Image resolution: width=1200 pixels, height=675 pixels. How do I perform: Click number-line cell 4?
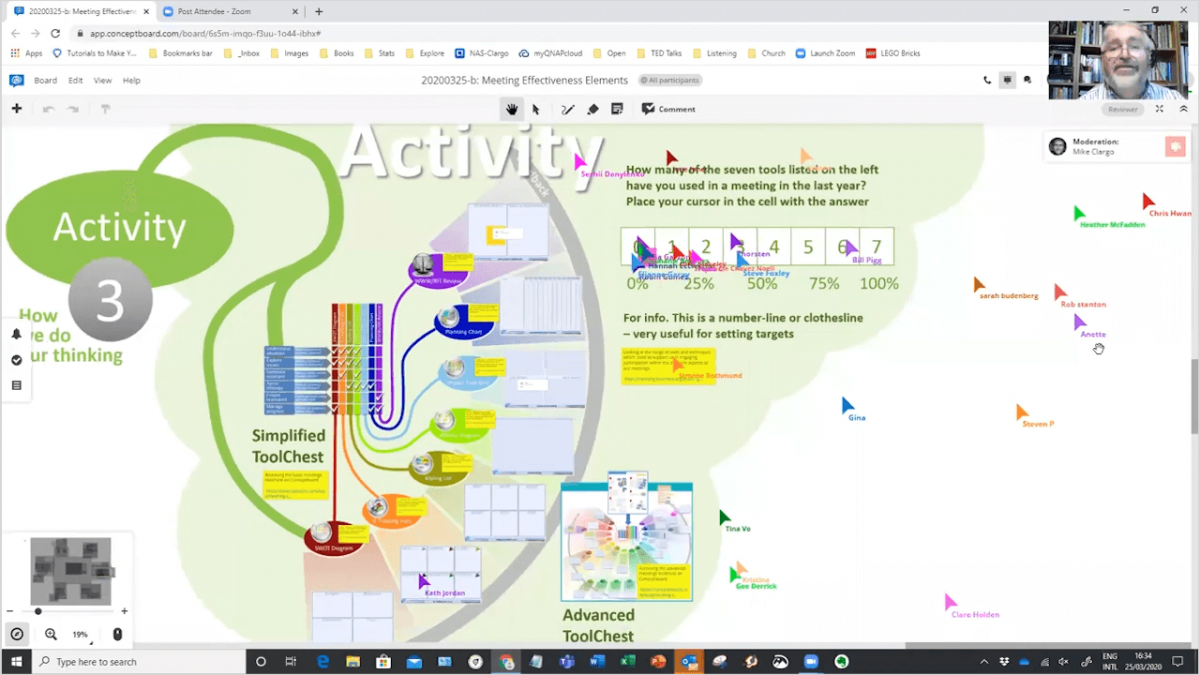pyautogui.click(x=774, y=247)
